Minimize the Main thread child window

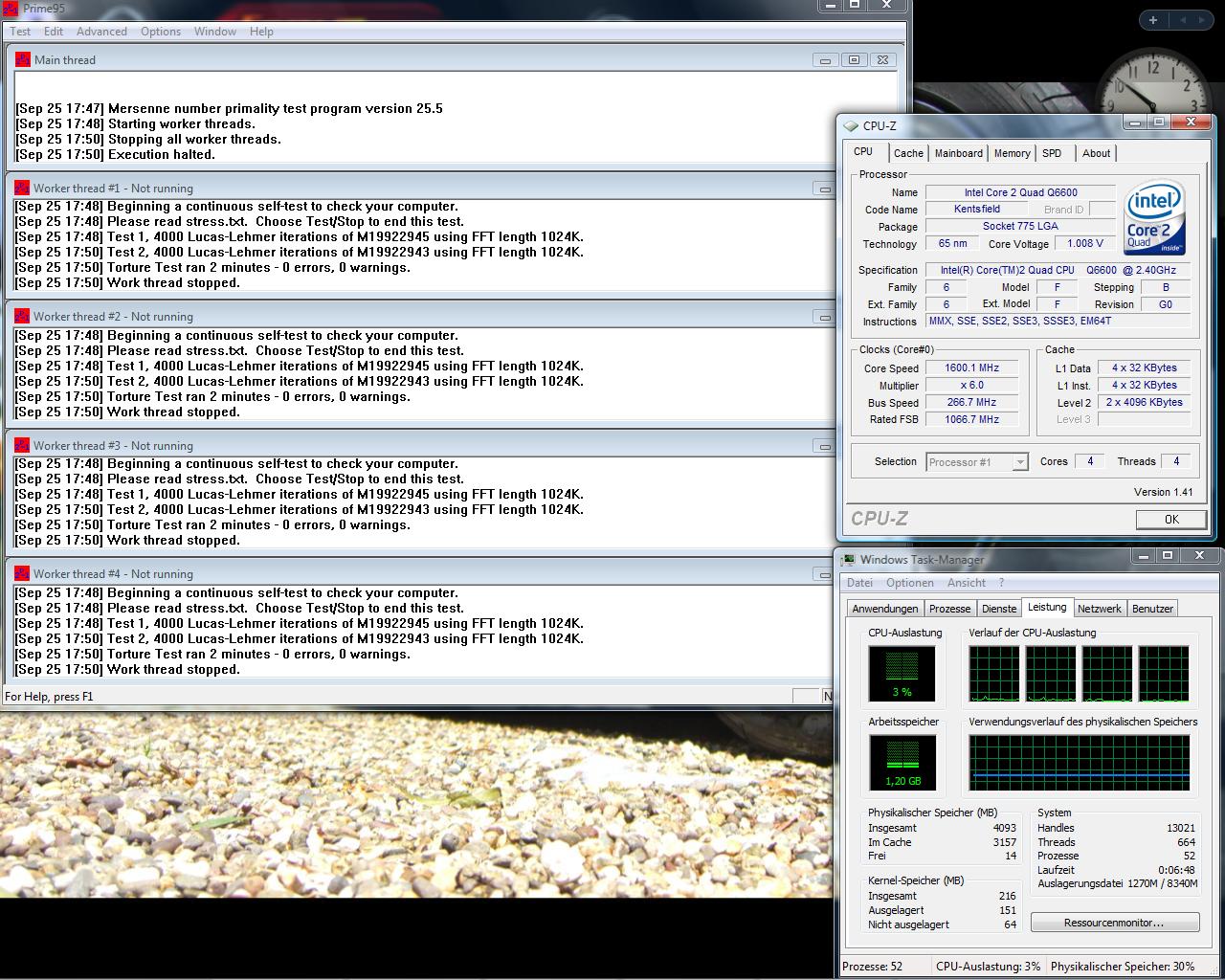pos(825,60)
